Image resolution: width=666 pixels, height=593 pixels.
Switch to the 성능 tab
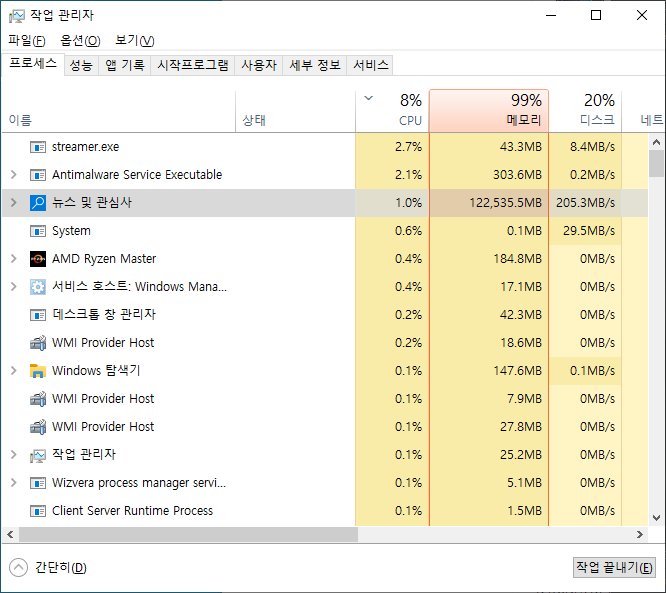point(81,65)
